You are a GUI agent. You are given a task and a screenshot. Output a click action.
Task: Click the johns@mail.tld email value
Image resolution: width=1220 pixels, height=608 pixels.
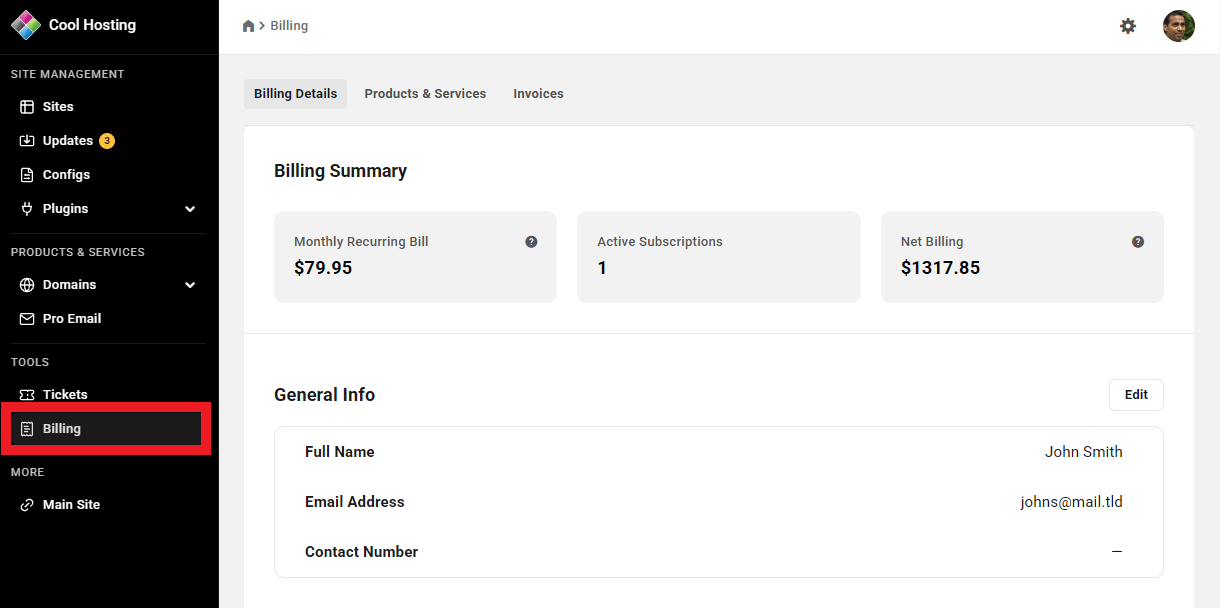1072,502
